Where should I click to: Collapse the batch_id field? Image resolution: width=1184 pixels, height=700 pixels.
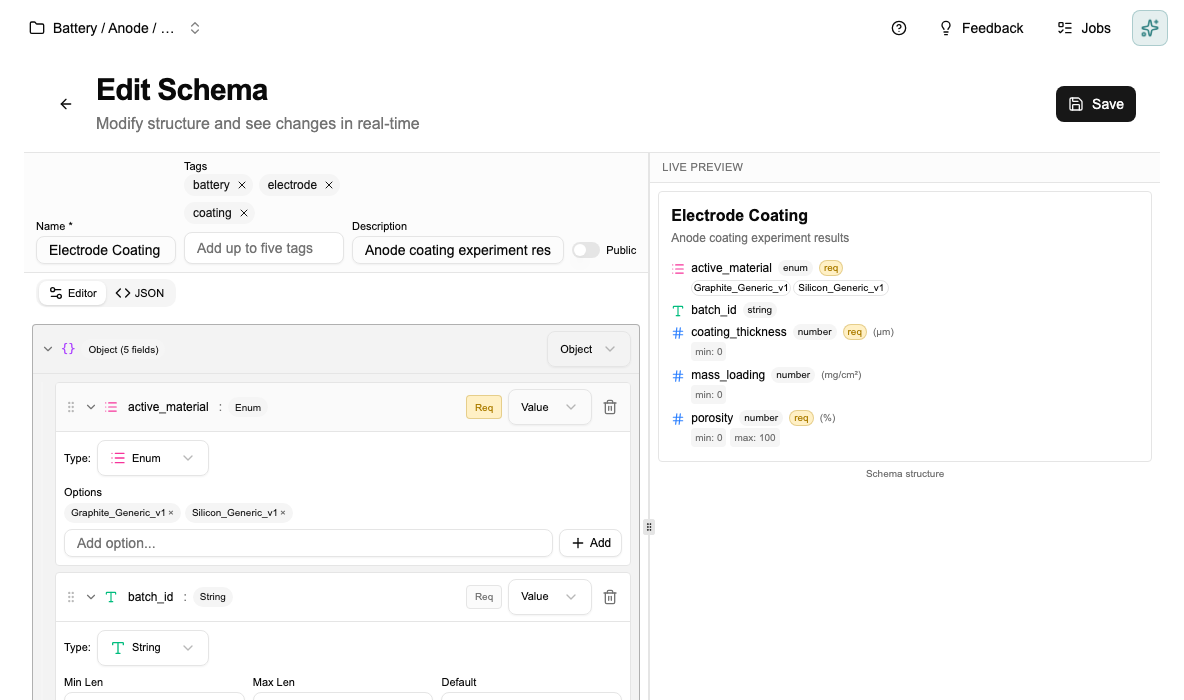[x=91, y=597]
